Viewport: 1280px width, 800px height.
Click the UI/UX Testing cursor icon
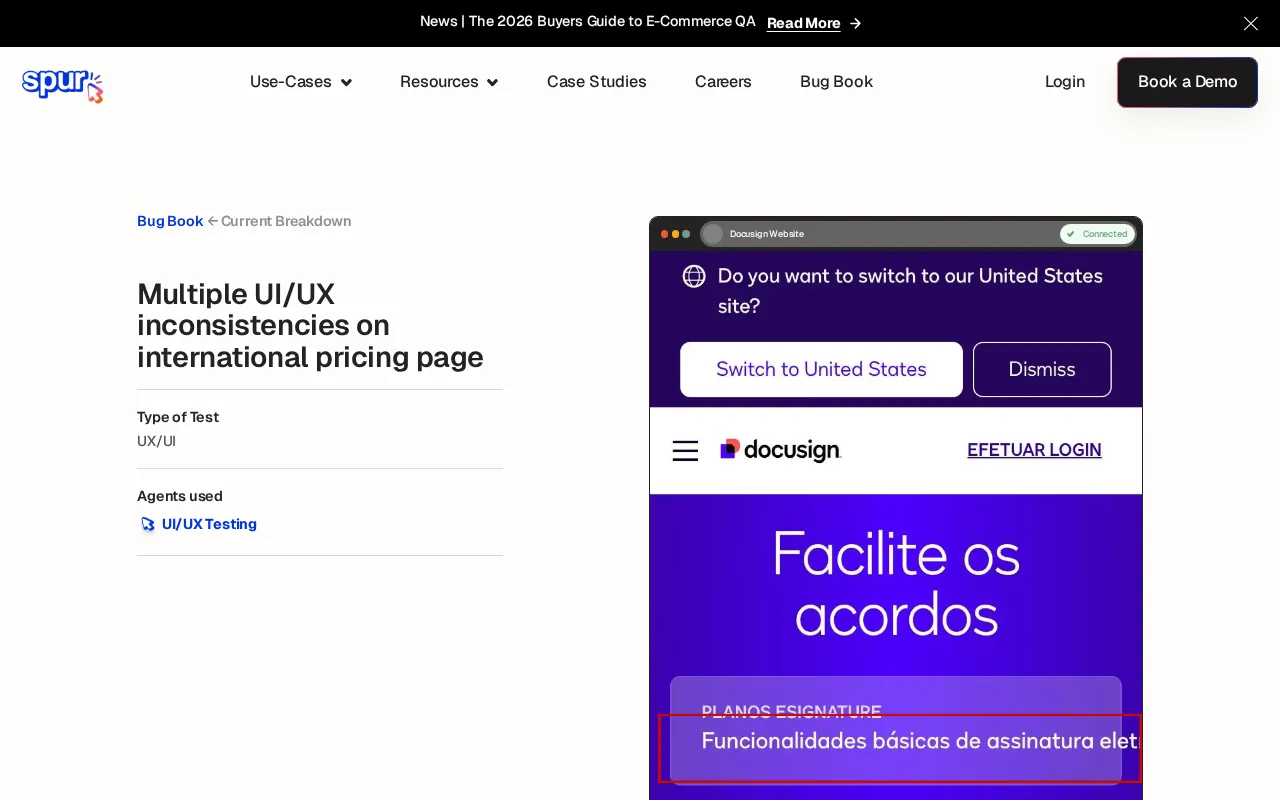[x=148, y=524]
